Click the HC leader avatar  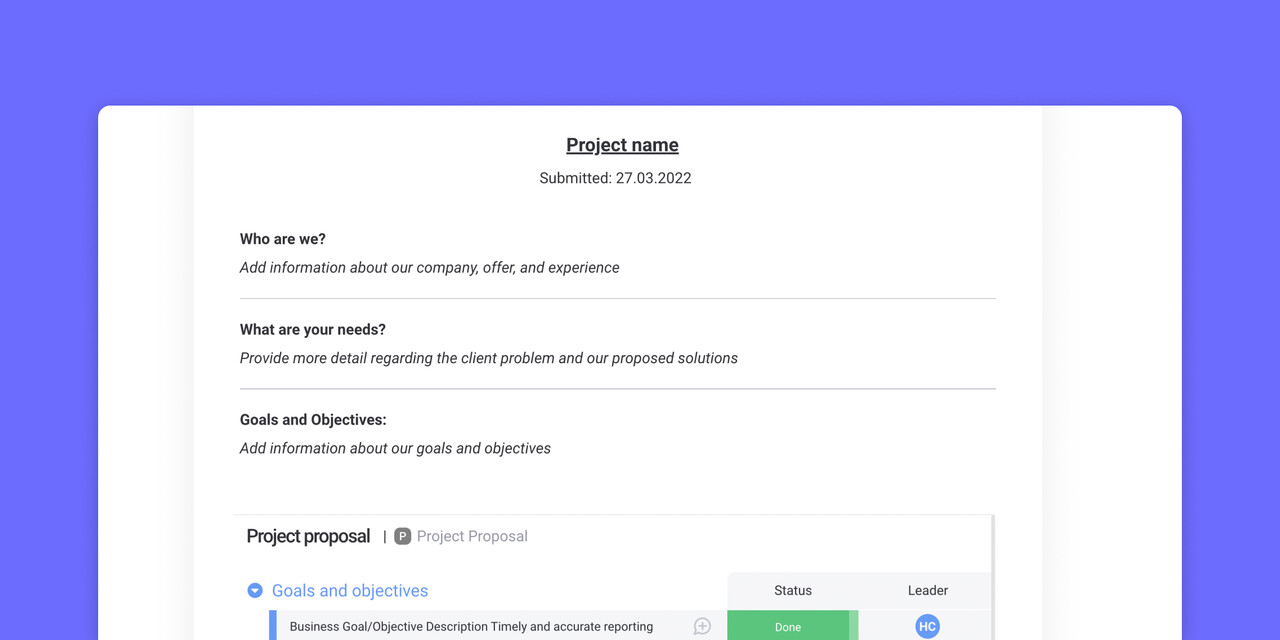[927, 626]
